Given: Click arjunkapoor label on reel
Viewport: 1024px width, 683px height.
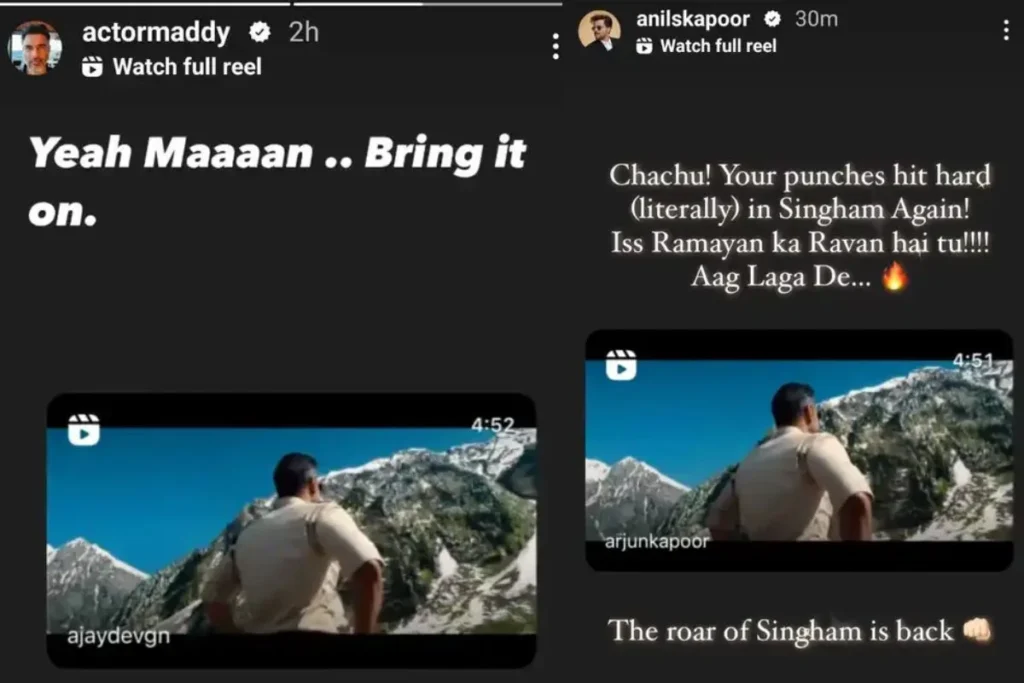Looking at the screenshot, I should point(656,541).
